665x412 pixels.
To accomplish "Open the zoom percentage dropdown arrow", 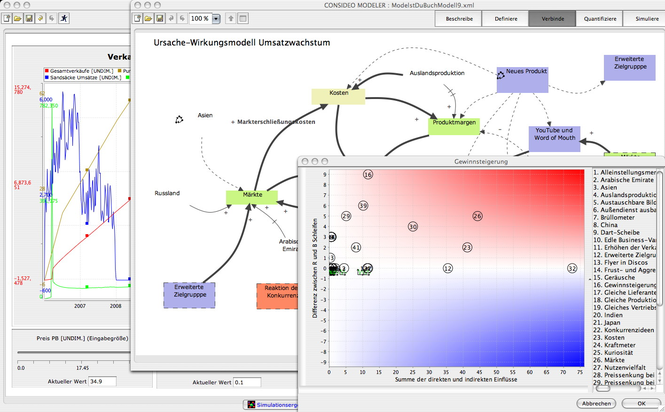I will pos(216,19).
